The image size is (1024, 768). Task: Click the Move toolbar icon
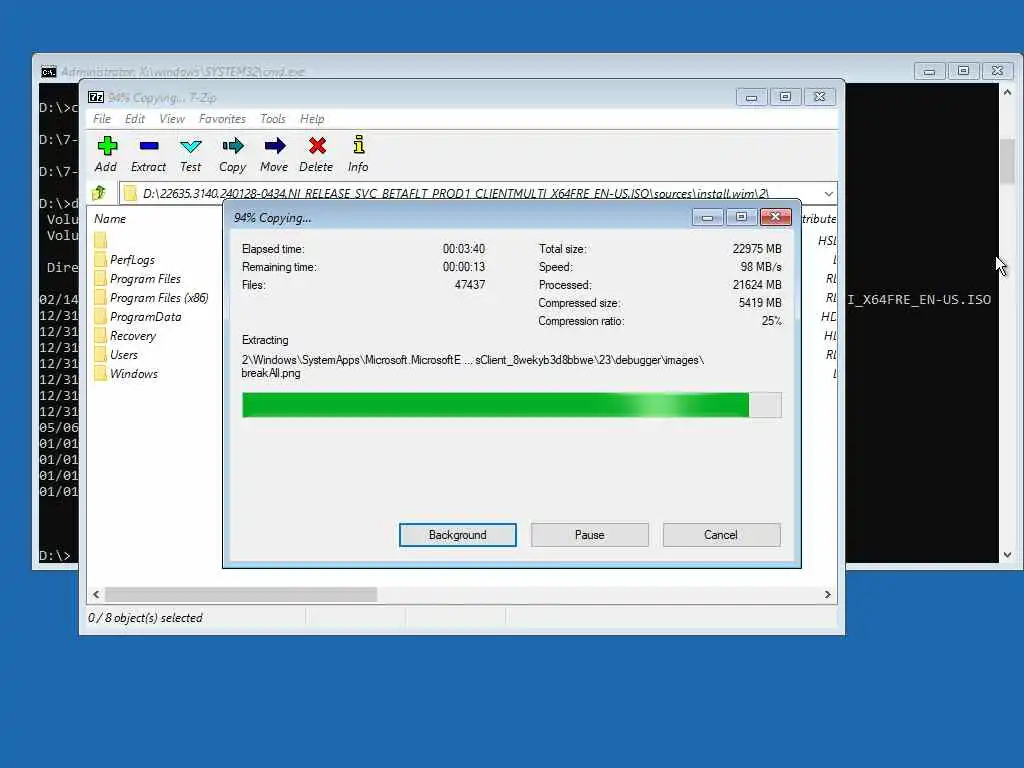pos(274,146)
